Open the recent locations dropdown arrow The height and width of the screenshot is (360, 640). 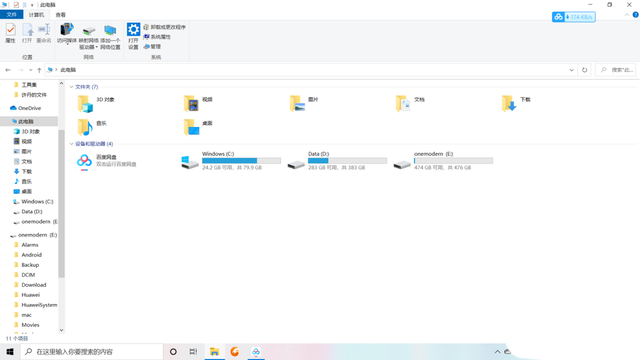[x=31, y=70]
